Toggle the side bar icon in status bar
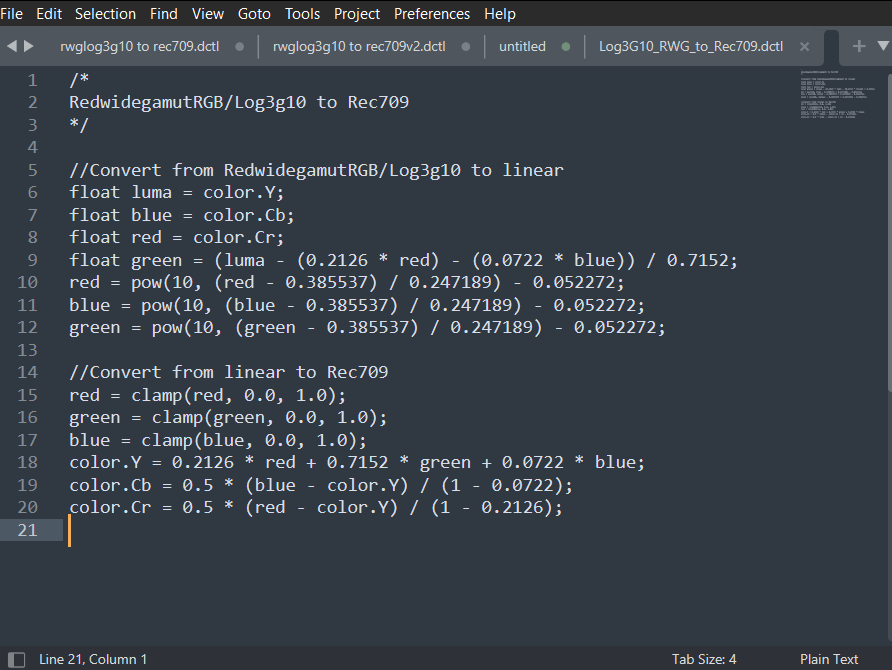Viewport: 892px width, 670px height. tap(16, 660)
